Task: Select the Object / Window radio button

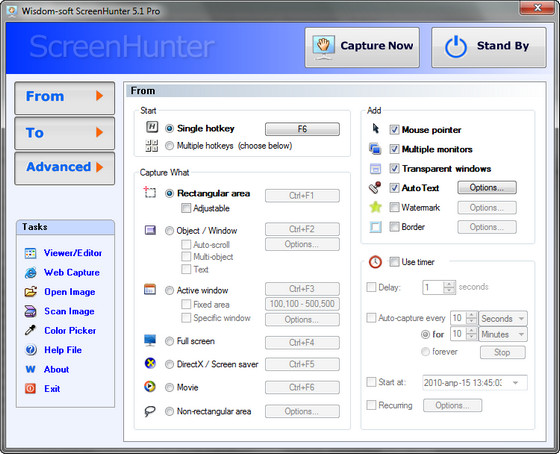Action: click(169, 231)
